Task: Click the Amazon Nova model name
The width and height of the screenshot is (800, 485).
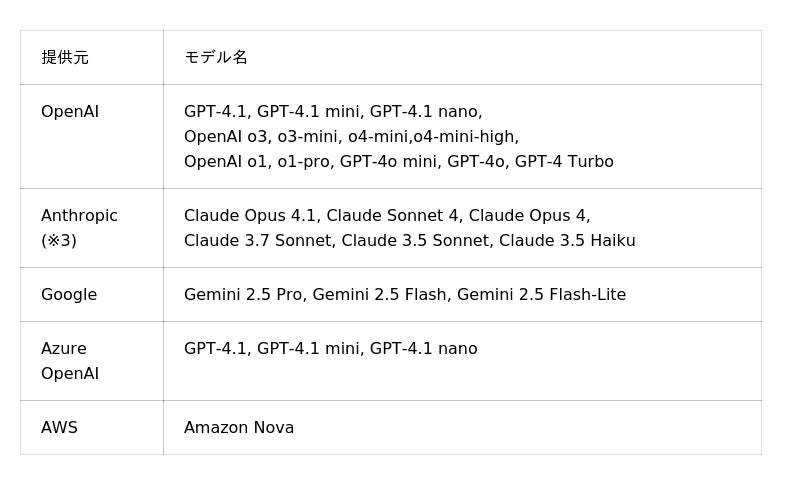Action: point(239,428)
